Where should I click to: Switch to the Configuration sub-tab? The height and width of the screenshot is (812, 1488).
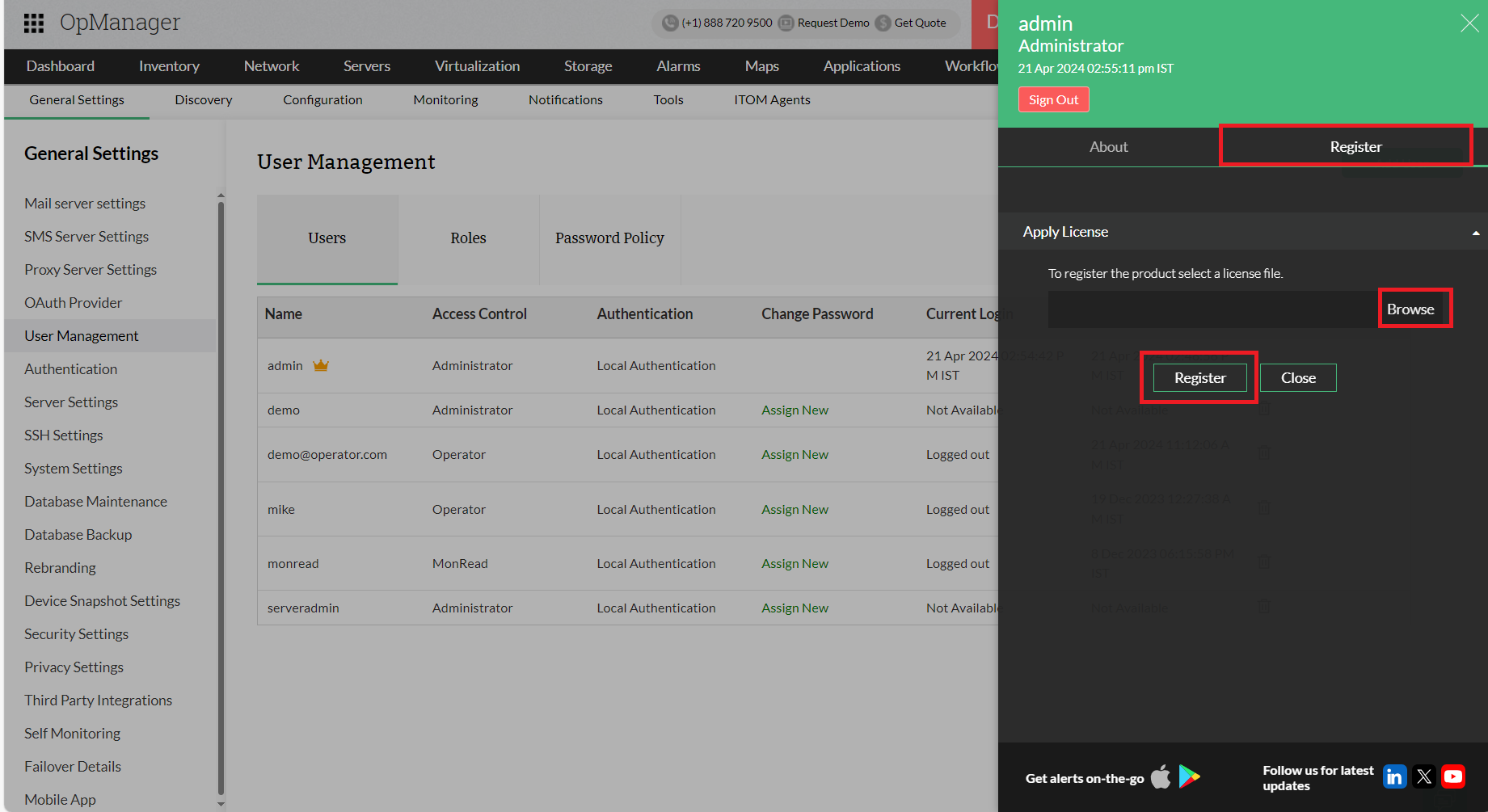point(322,100)
